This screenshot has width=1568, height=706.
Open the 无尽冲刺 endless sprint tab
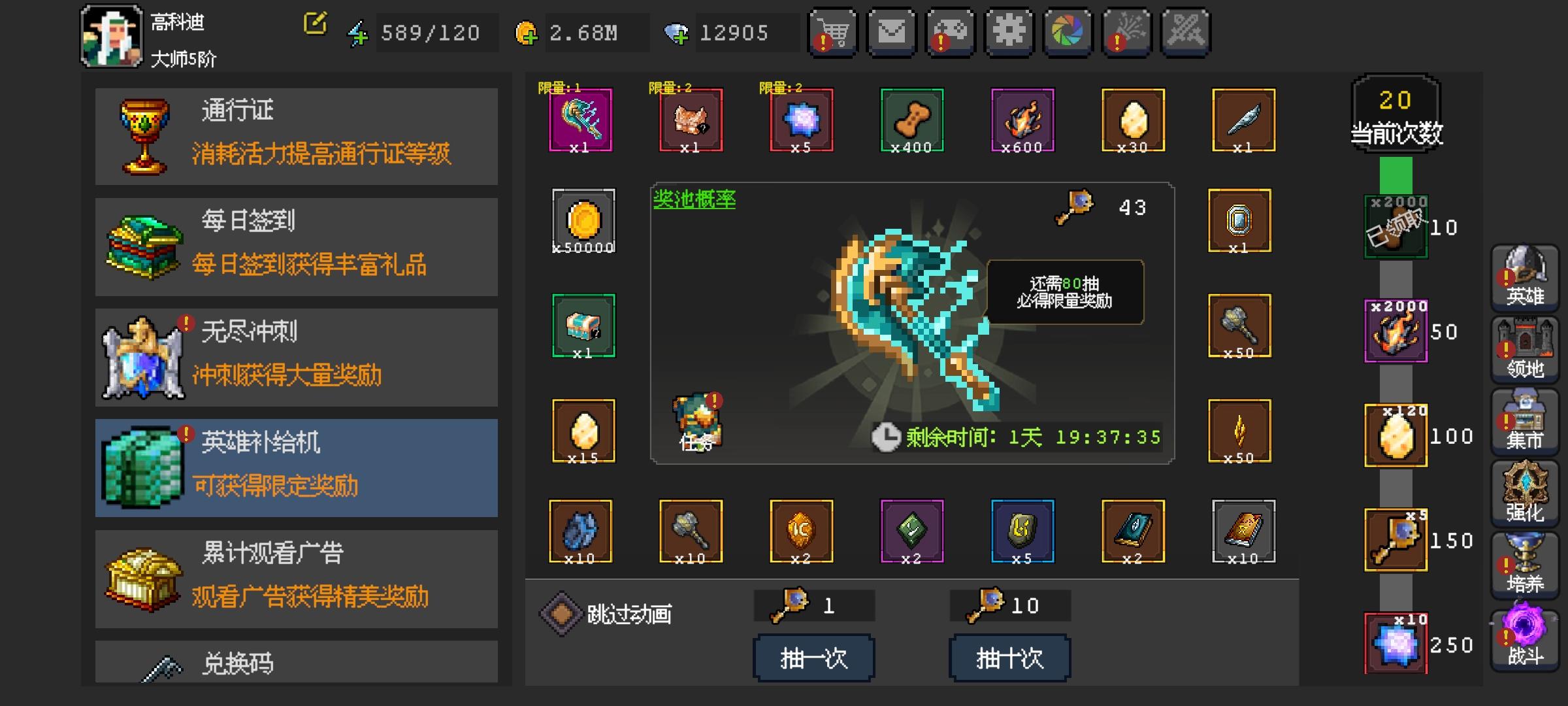pyautogui.click(x=297, y=358)
